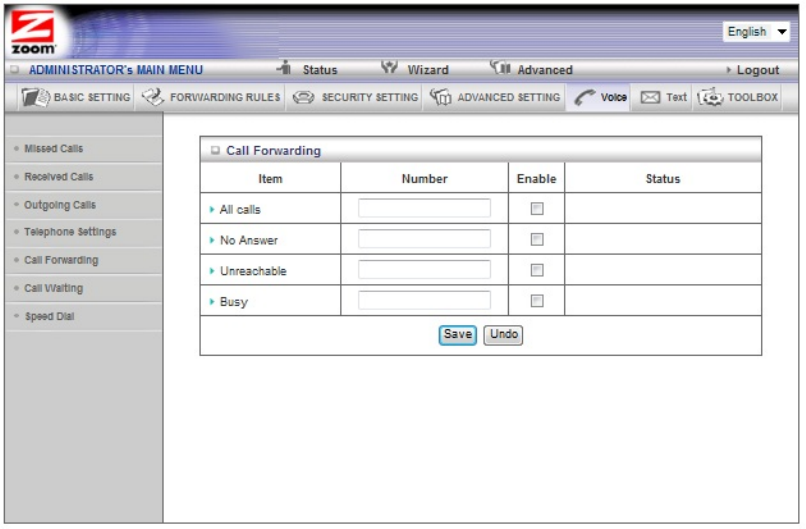Open the Wizard menu
The height and width of the screenshot is (529, 806).
point(428,70)
